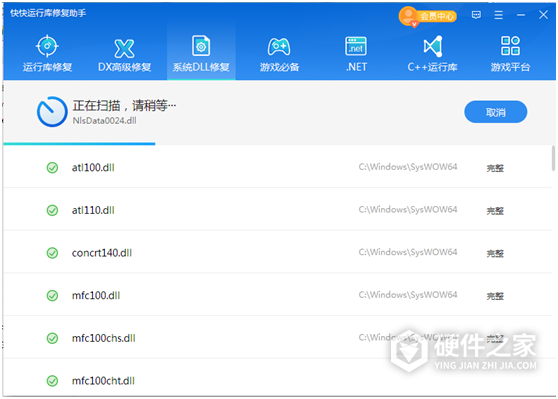
Task: Click the SysWOW64 path of atl100.dll
Action: tap(408, 167)
